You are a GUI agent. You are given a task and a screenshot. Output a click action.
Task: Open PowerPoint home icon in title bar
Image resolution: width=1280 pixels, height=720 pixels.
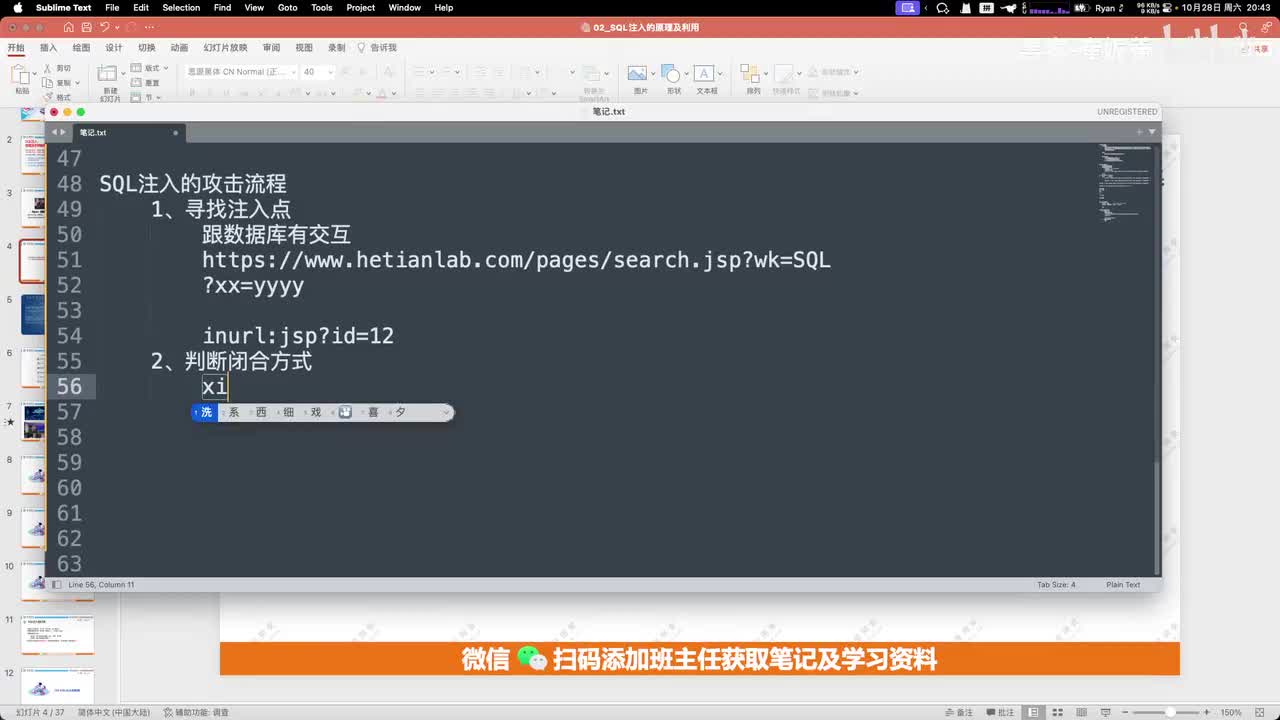pos(69,27)
